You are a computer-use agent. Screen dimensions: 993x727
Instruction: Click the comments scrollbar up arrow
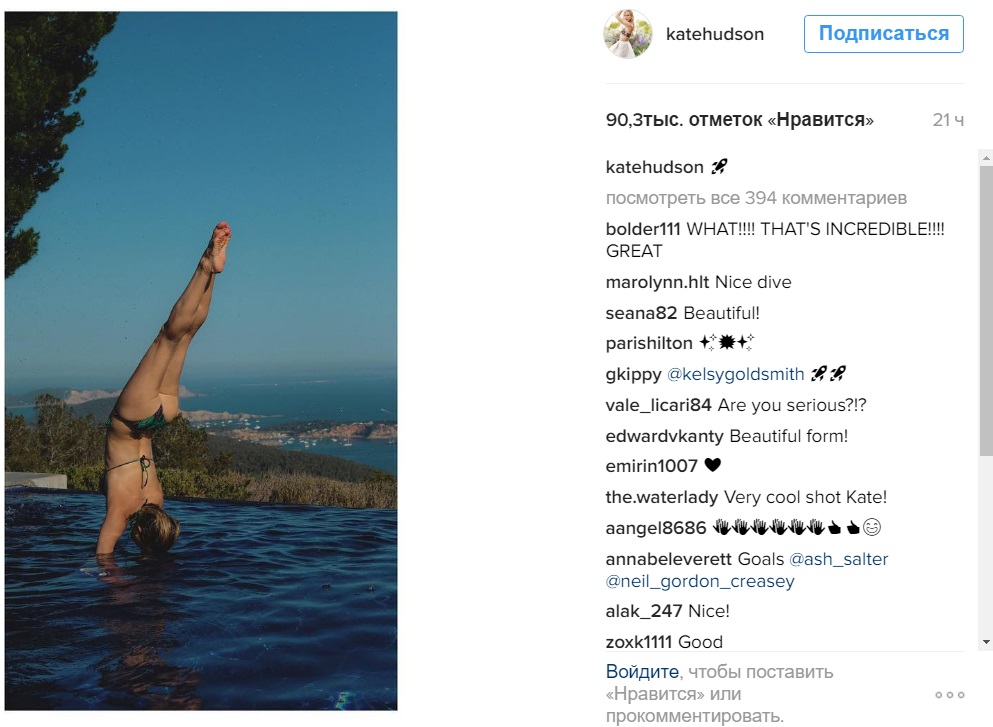coord(986,158)
